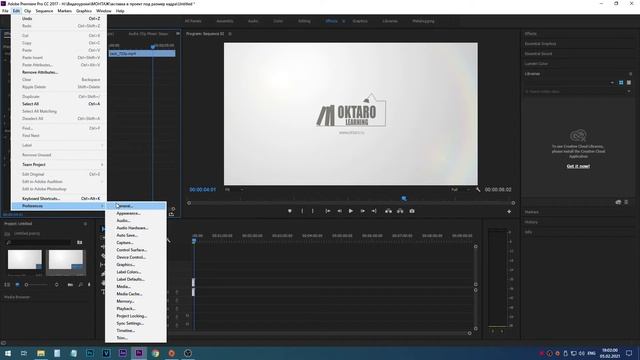Viewport: 640px width, 360px height.
Task: Open the Full playback resolution dropdown
Action: (x=461, y=189)
